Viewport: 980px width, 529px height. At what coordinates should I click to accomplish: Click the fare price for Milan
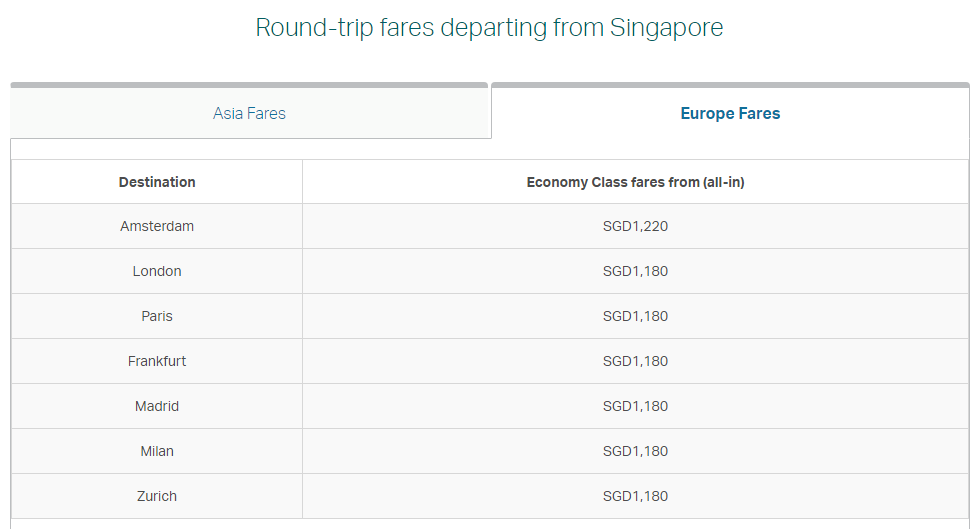[635, 451]
